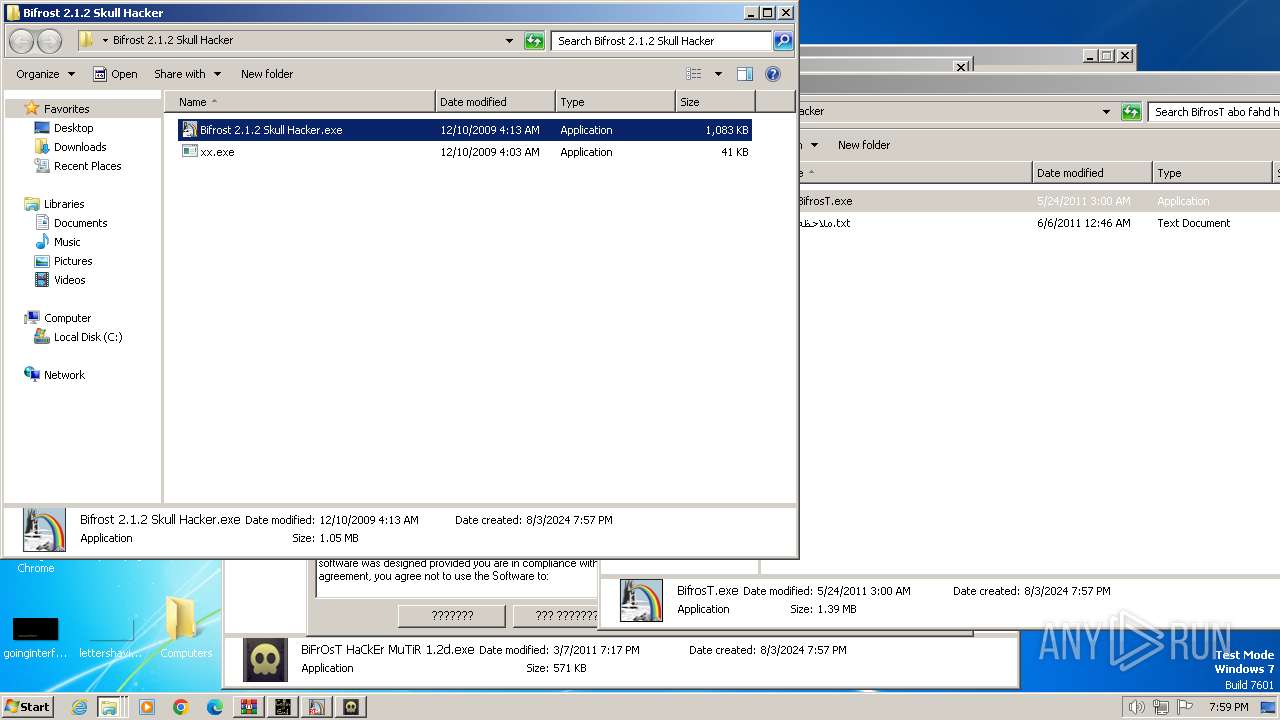Open Recent Places in Favorites
This screenshot has height=720, width=1280.
[x=87, y=166]
